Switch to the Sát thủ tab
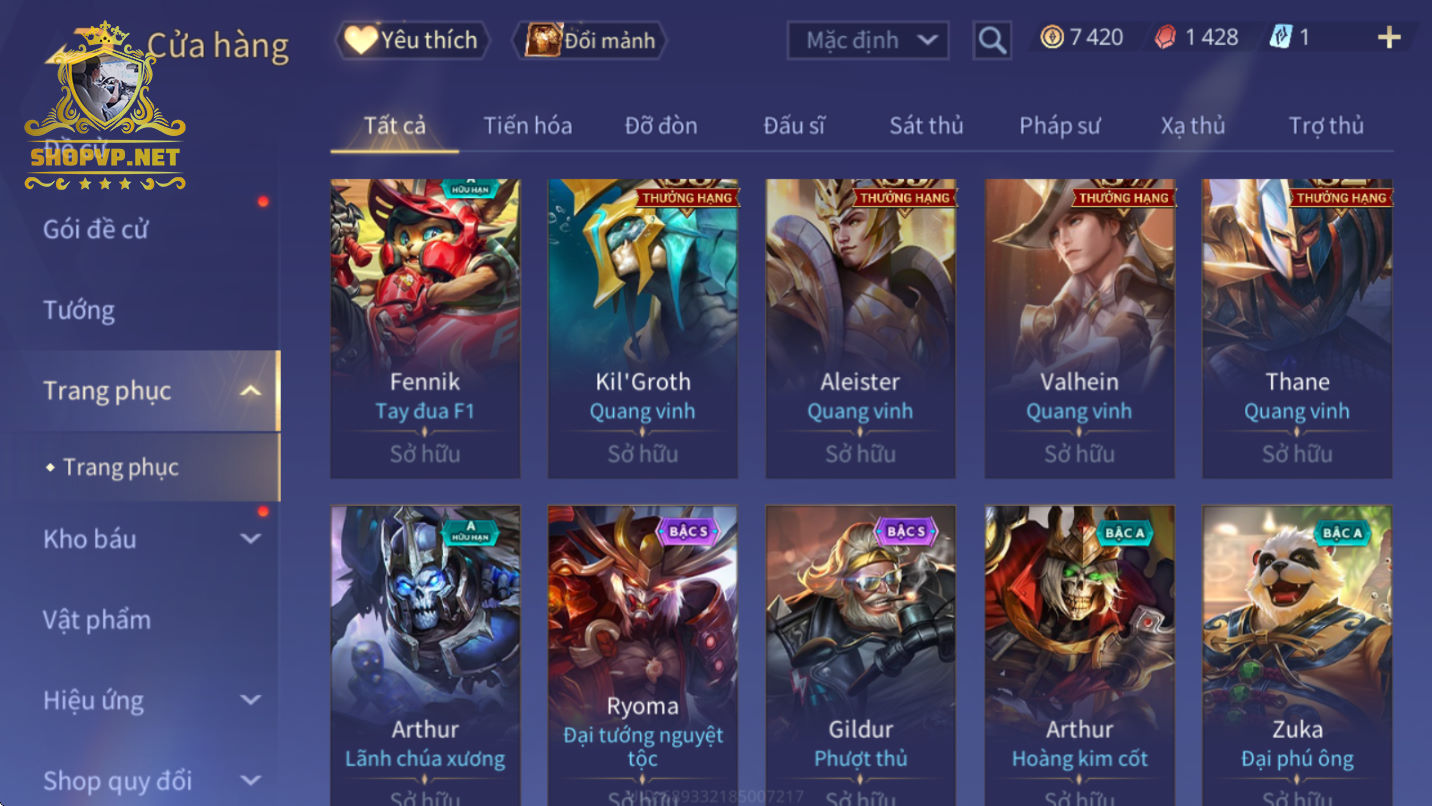The height and width of the screenshot is (806, 1432). [926, 126]
